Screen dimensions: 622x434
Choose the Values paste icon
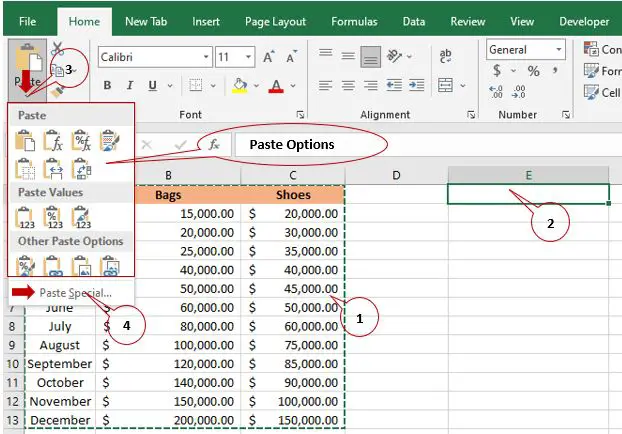point(25,218)
